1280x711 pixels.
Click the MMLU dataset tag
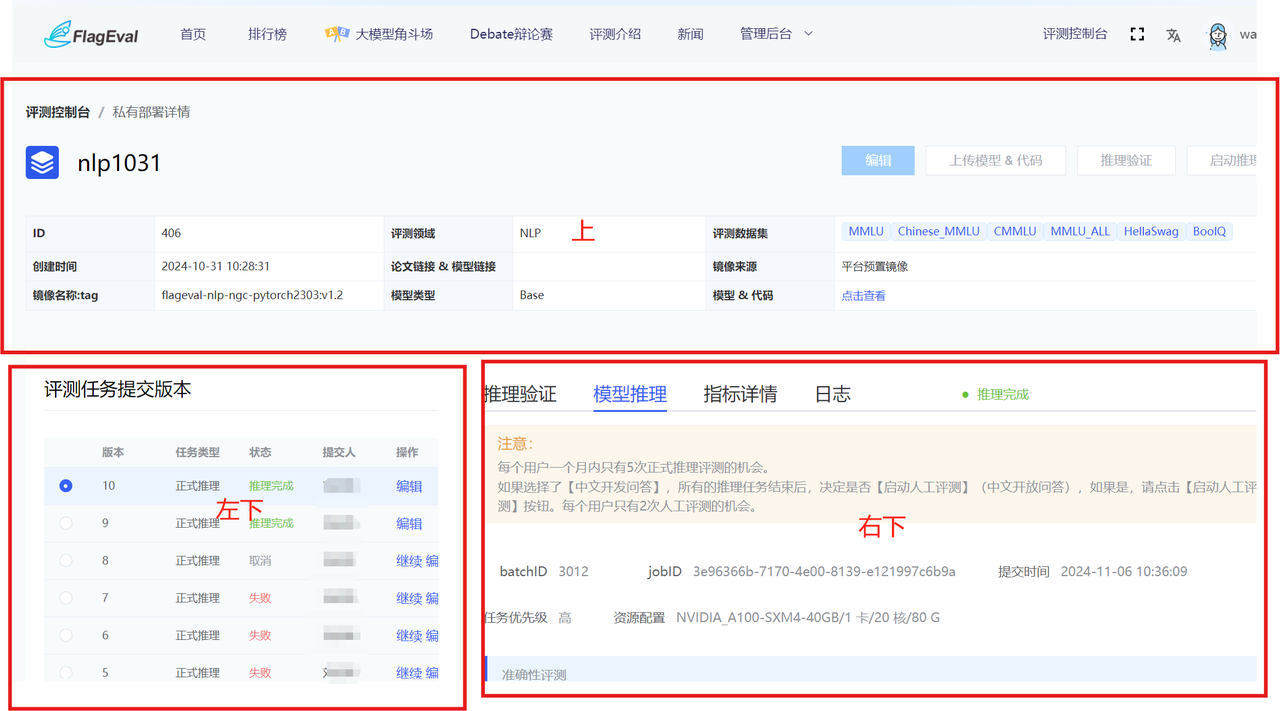(x=865, y=232)
